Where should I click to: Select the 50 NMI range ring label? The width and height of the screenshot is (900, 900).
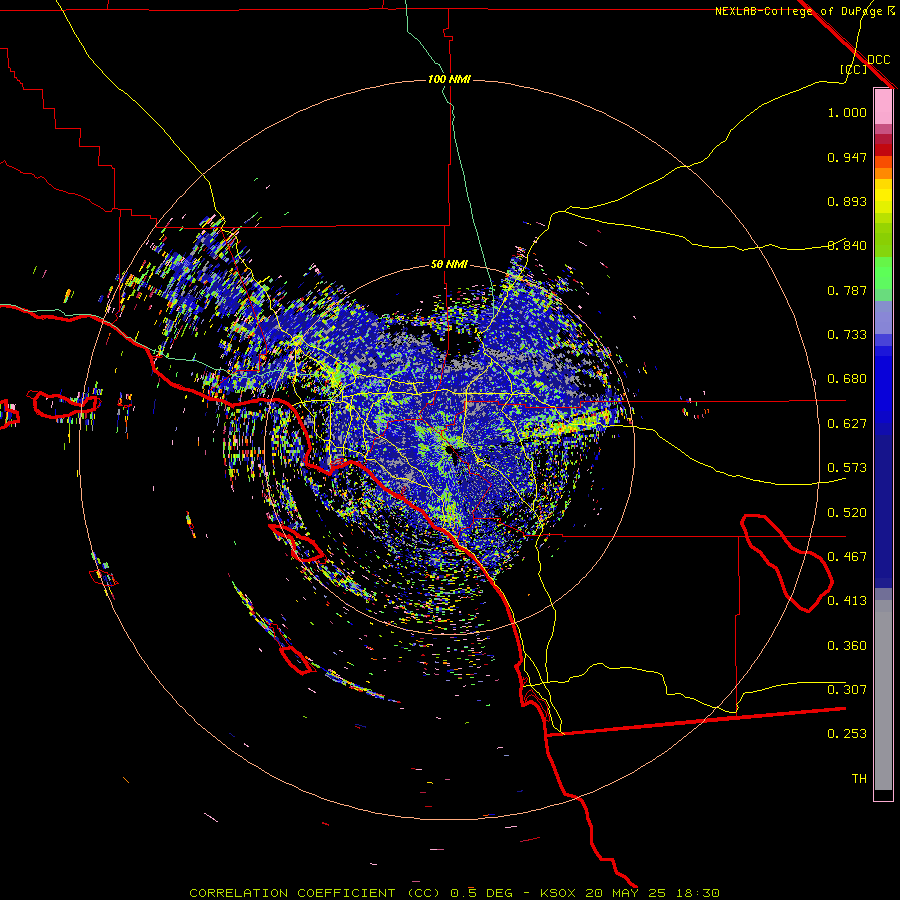tap(449, 265)
